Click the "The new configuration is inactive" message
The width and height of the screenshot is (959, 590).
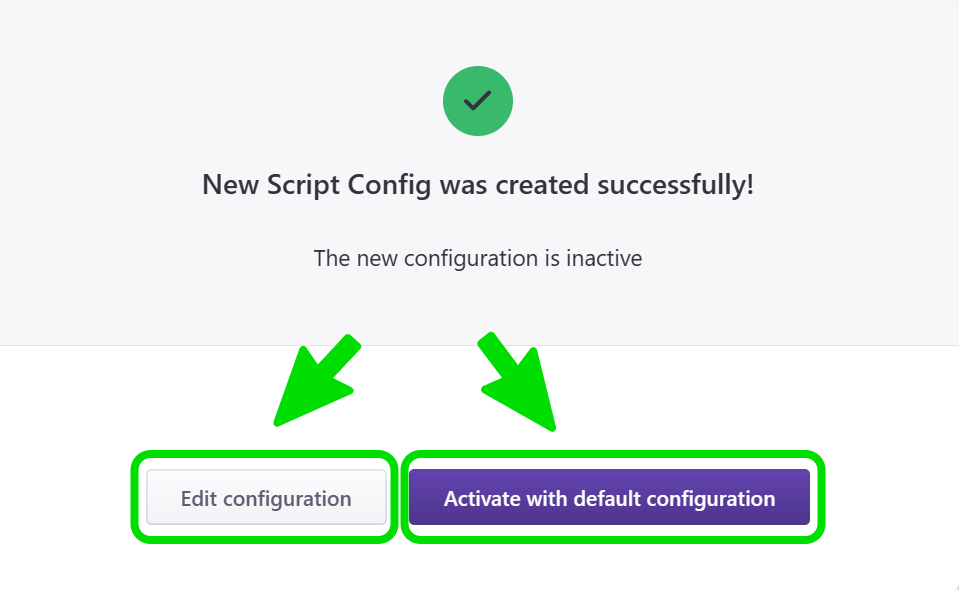pos(478,258)
